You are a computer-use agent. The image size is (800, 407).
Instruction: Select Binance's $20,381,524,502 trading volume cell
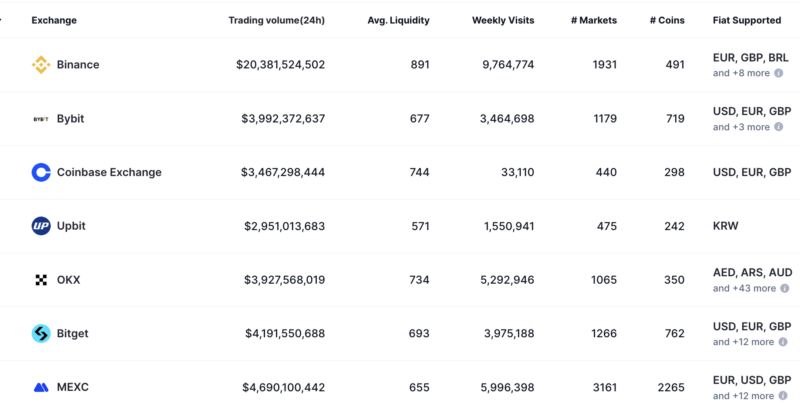[280, 65]
